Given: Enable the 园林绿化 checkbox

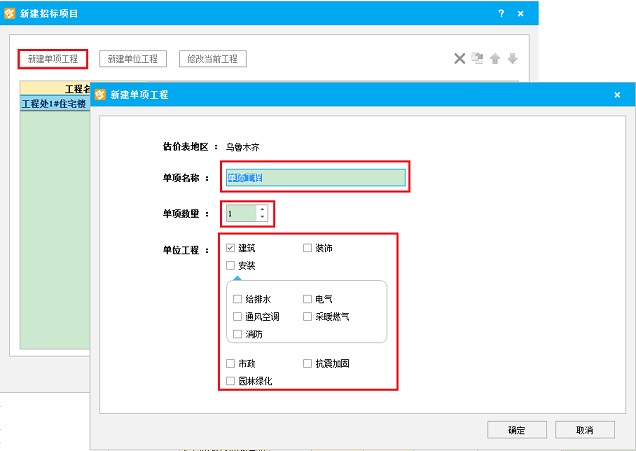Looking at the screenshot, I should [x=231, y=381].
